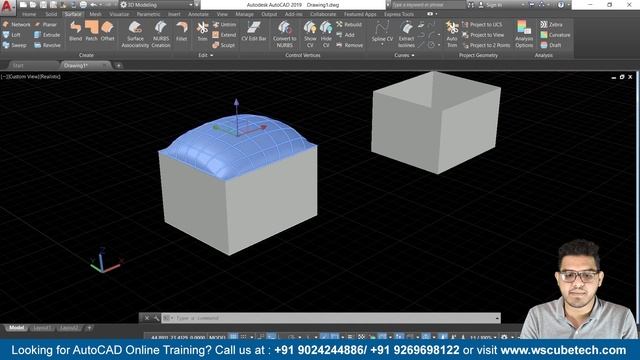Click the surface Trim tool

point(202,31)
